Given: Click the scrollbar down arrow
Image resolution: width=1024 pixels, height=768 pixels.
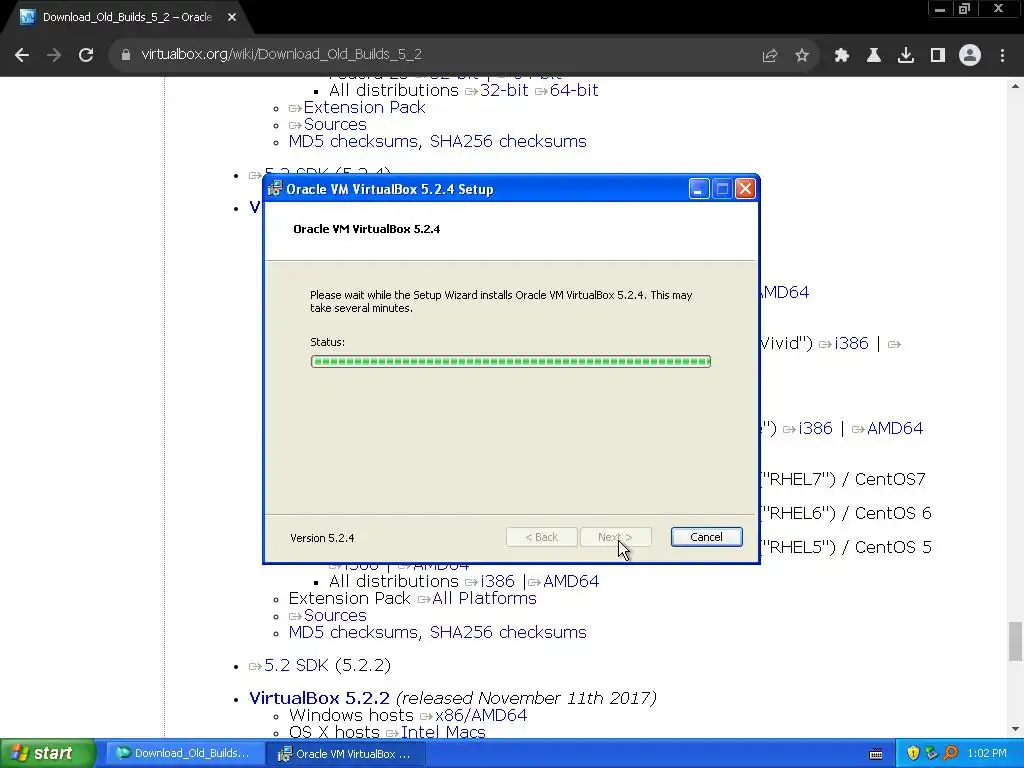Looking at the screenshot, I should (1015, 729).
